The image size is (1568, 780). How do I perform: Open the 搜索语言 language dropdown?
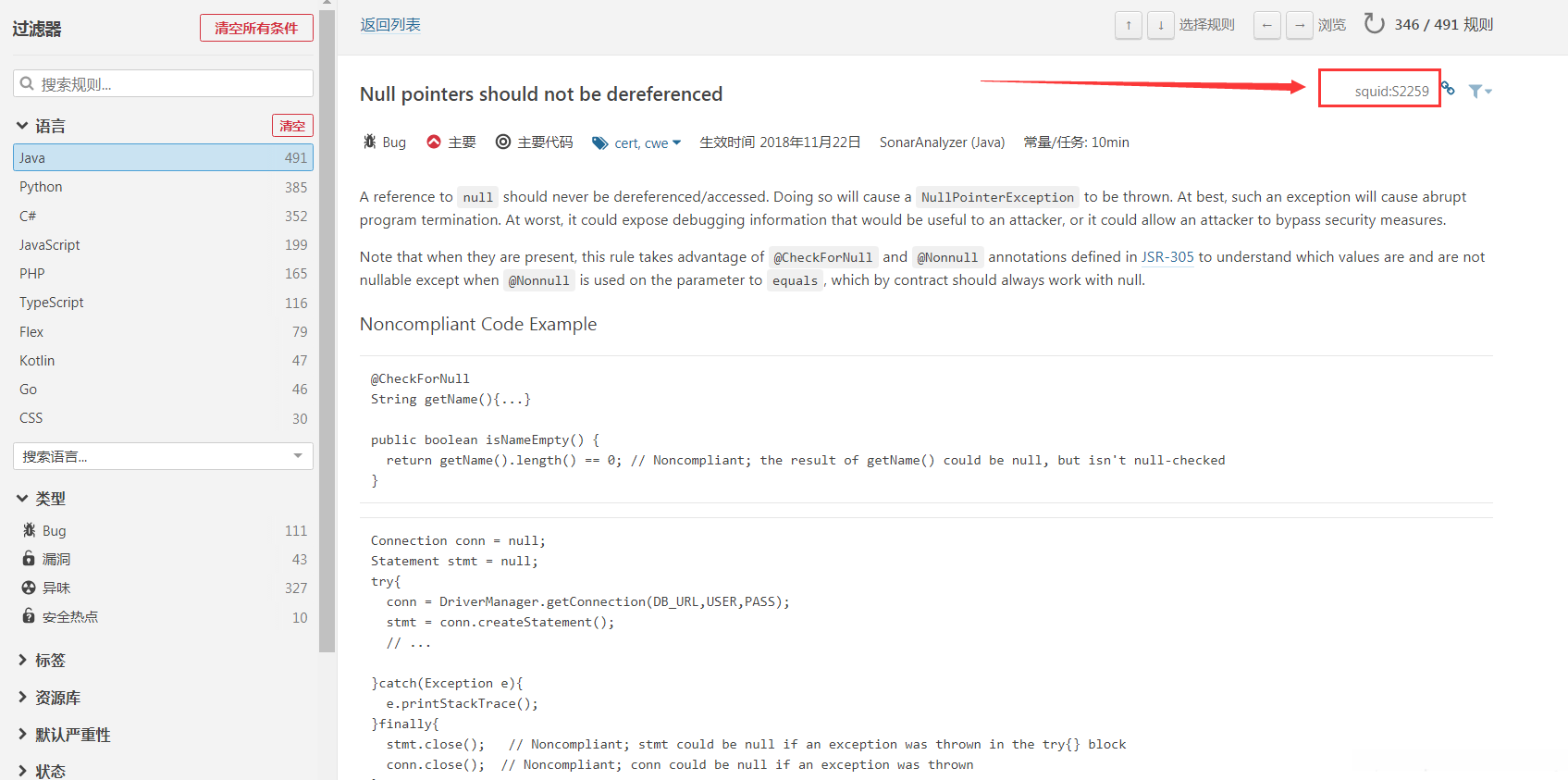(163, 456)
